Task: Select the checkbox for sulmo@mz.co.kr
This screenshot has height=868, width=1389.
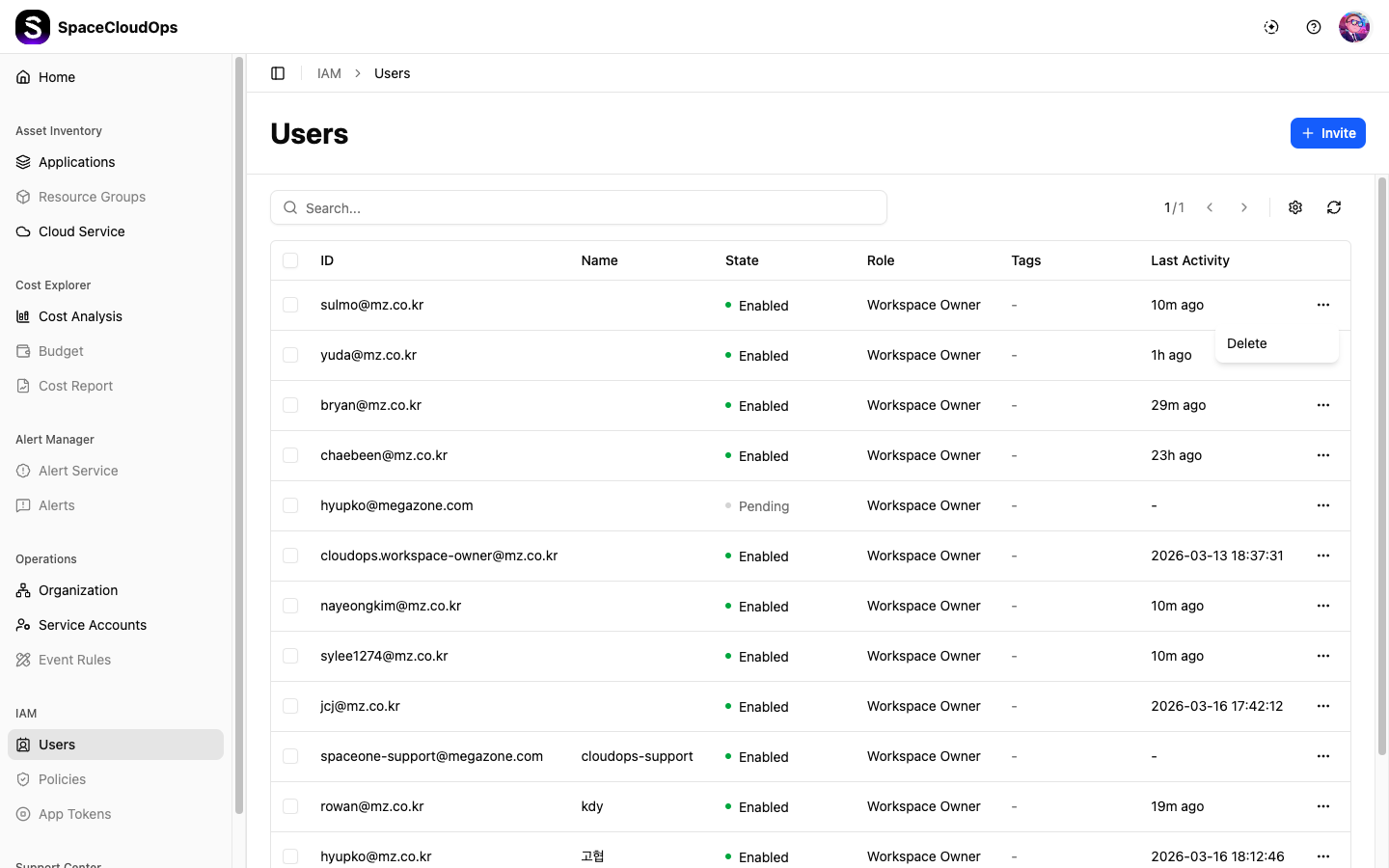Action: pos(290,305)
